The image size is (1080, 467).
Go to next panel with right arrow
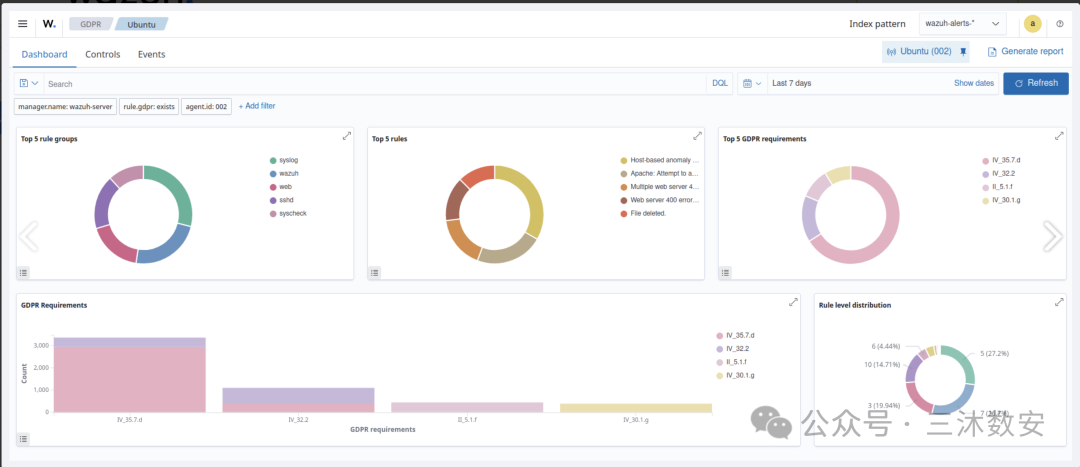click(x=1053, y=236)
